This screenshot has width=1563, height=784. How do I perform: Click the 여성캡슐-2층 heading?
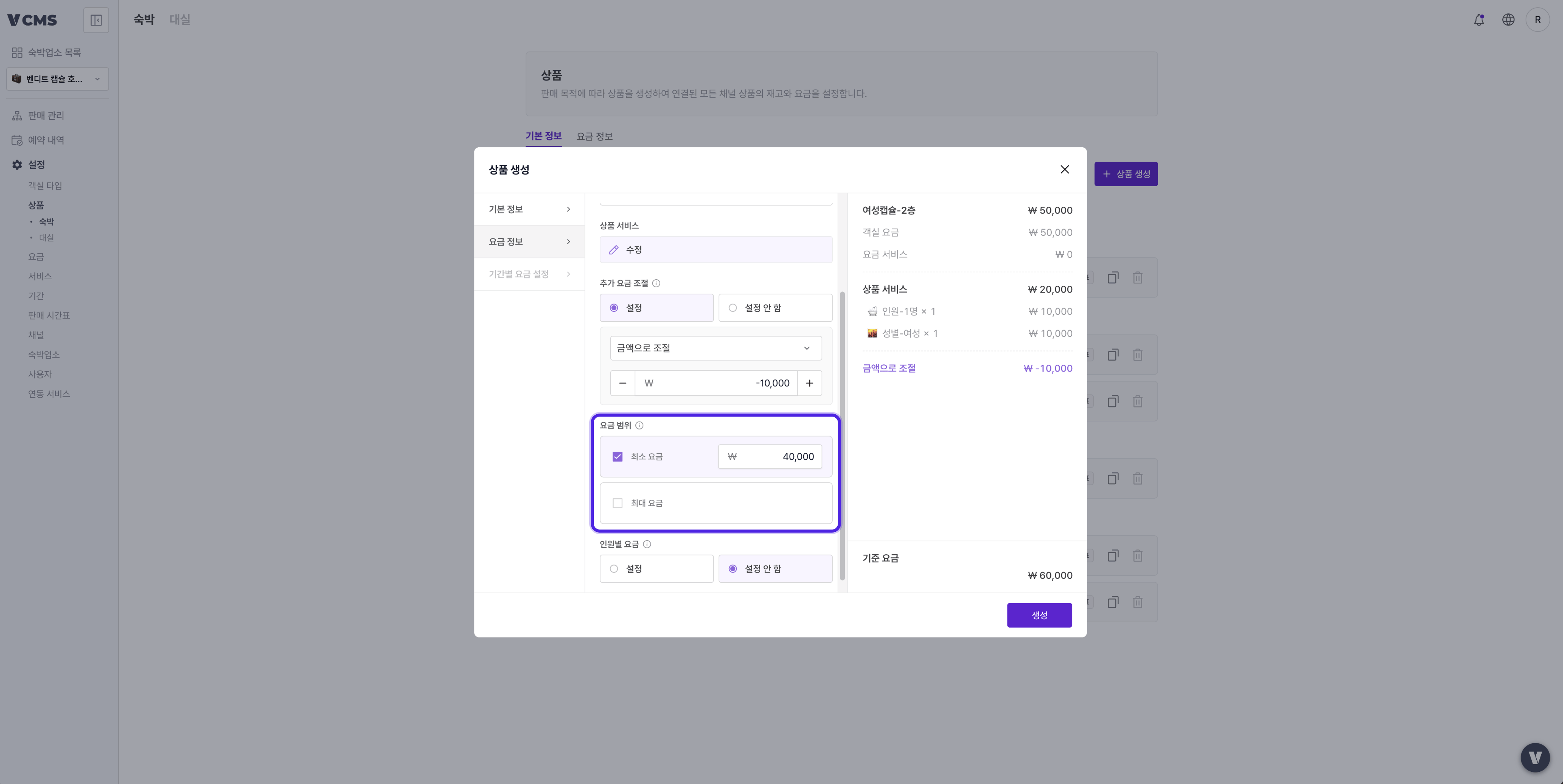click(889, 211)
